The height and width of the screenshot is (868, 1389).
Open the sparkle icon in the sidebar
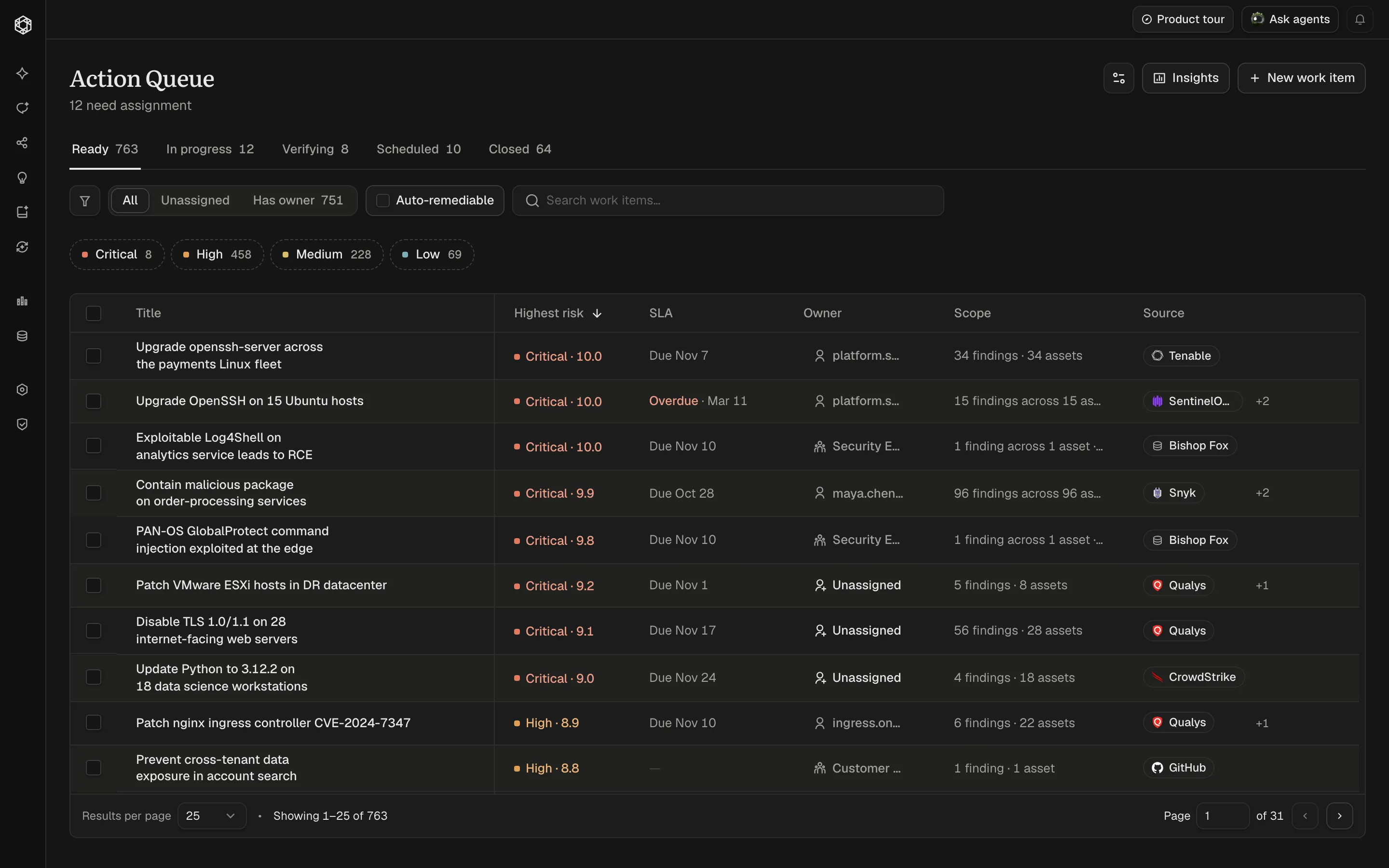(22, 73)
